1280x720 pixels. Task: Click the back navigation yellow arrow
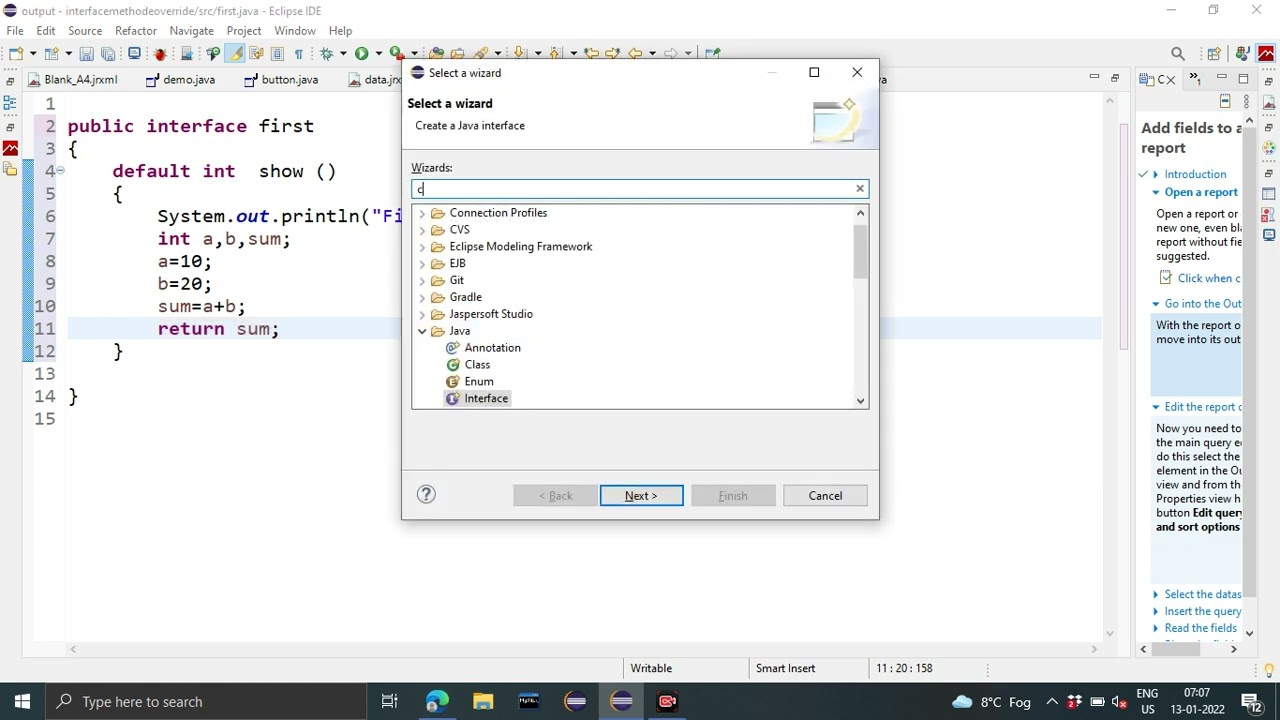635,53
